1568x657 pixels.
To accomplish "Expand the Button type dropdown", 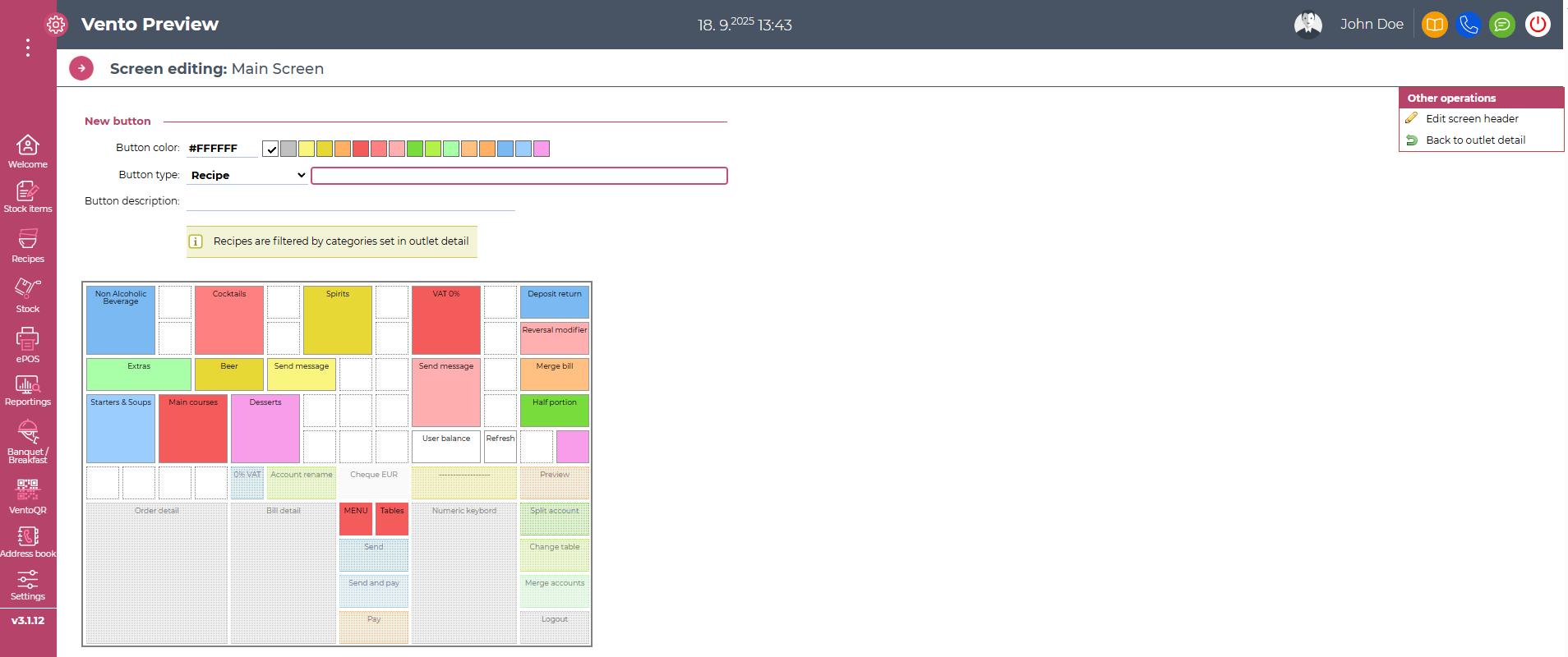I will coord(247,175).
